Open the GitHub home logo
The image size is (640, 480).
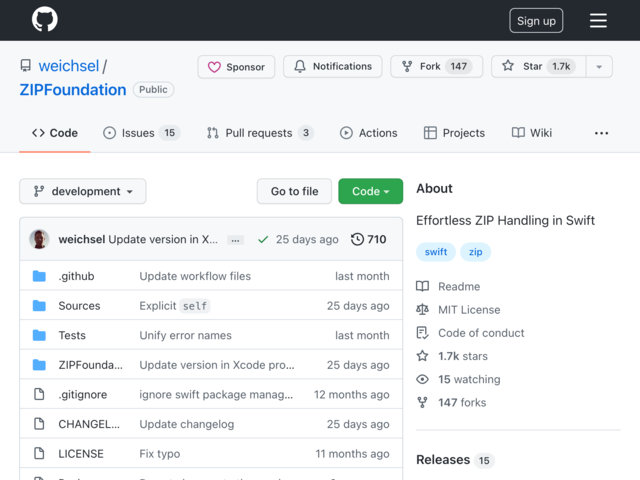pyautogui.click(x=45, y=19)
